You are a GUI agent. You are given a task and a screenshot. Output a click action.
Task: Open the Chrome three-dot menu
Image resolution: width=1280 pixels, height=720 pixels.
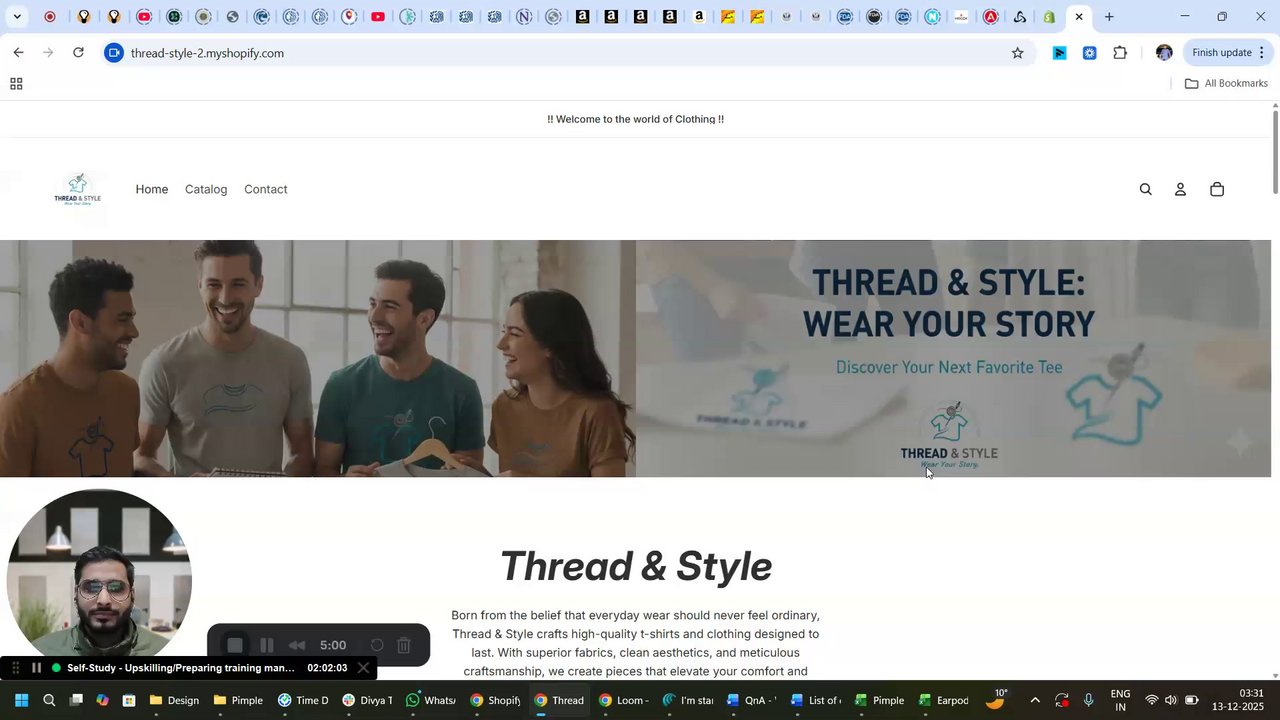1262,53
